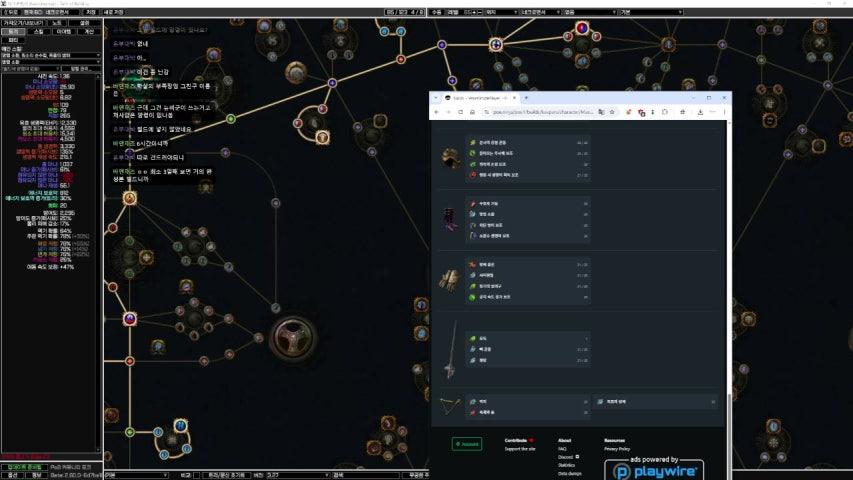Bookmark the page with the star icon

pos(612,112)
